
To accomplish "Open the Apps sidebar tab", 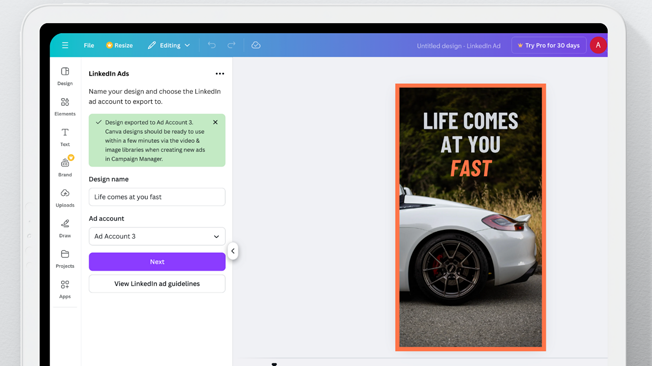I will coord(65,289).
